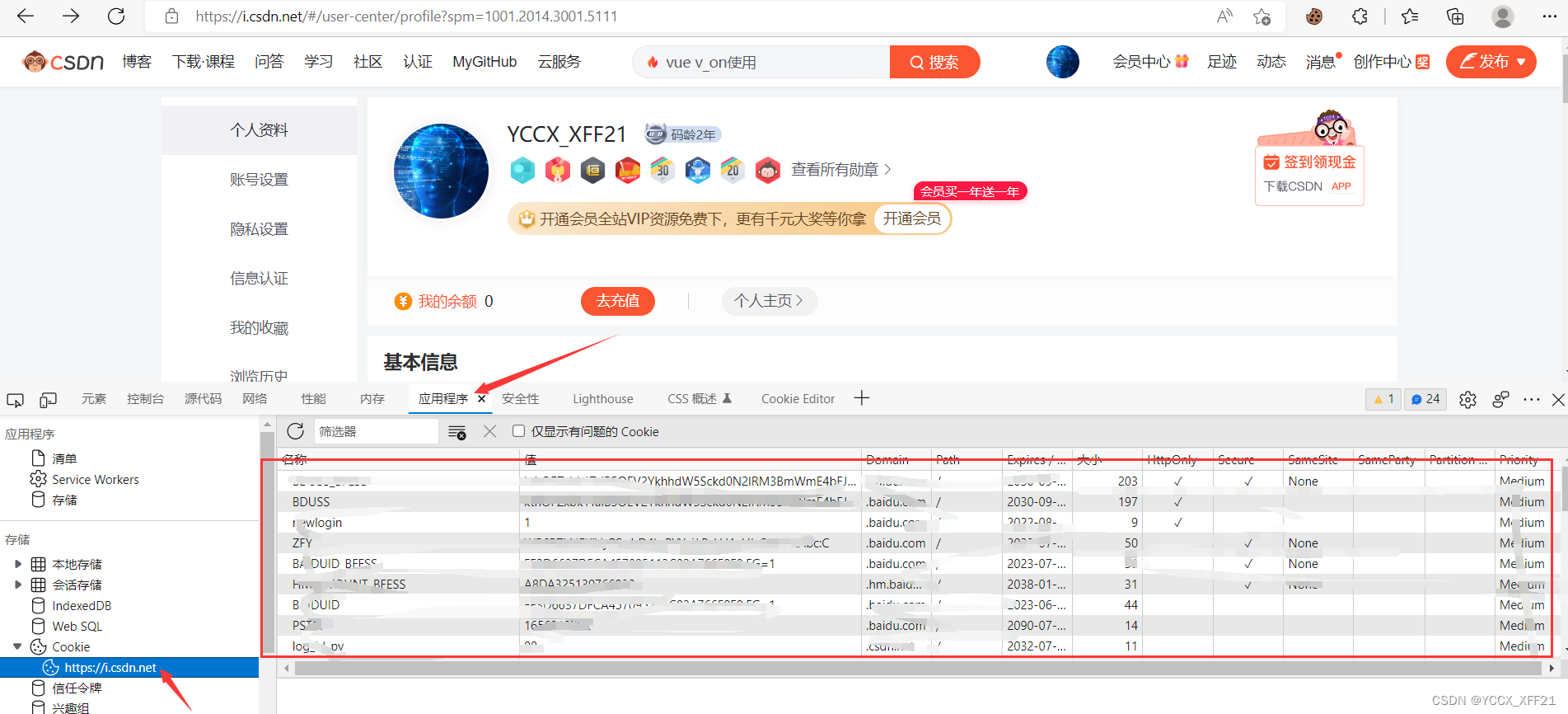Screen dimensions: 1568x714
Task: Clear all cookies icon
Action: click(x=457, y=432)
